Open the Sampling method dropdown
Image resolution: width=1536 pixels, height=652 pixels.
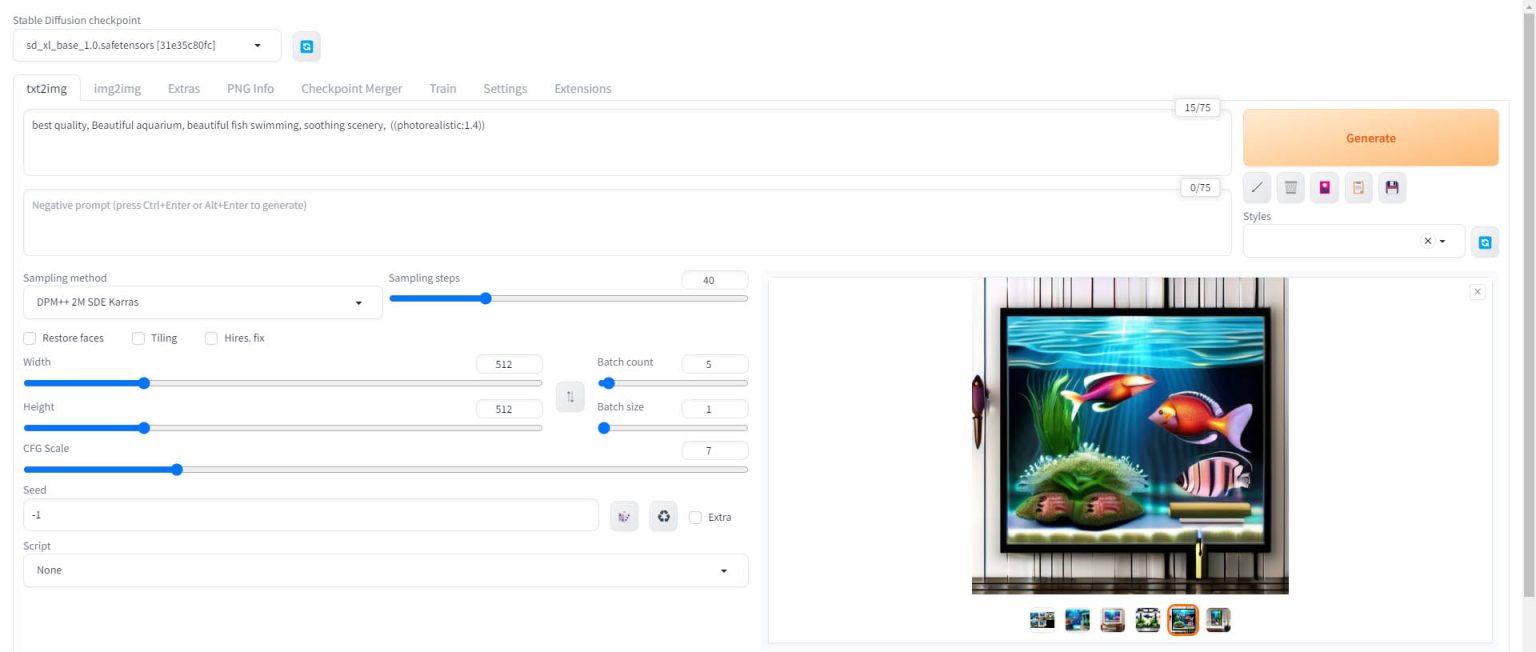coord(202,302)
